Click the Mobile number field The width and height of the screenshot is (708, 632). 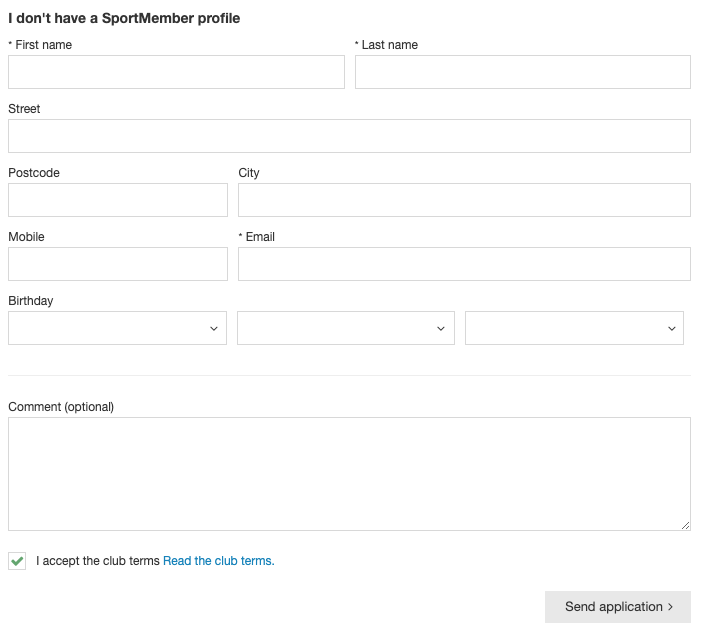[x=118, y=264]
